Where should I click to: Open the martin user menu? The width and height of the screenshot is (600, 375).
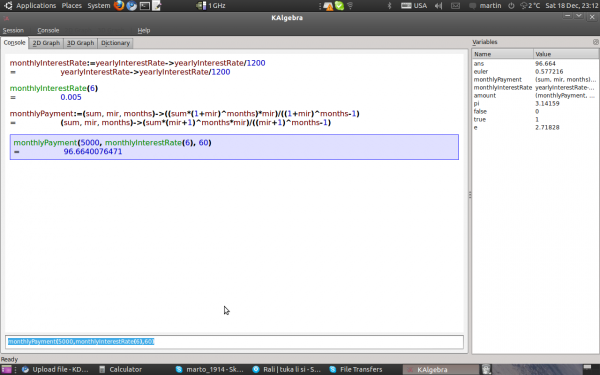[x=486, y=5]
